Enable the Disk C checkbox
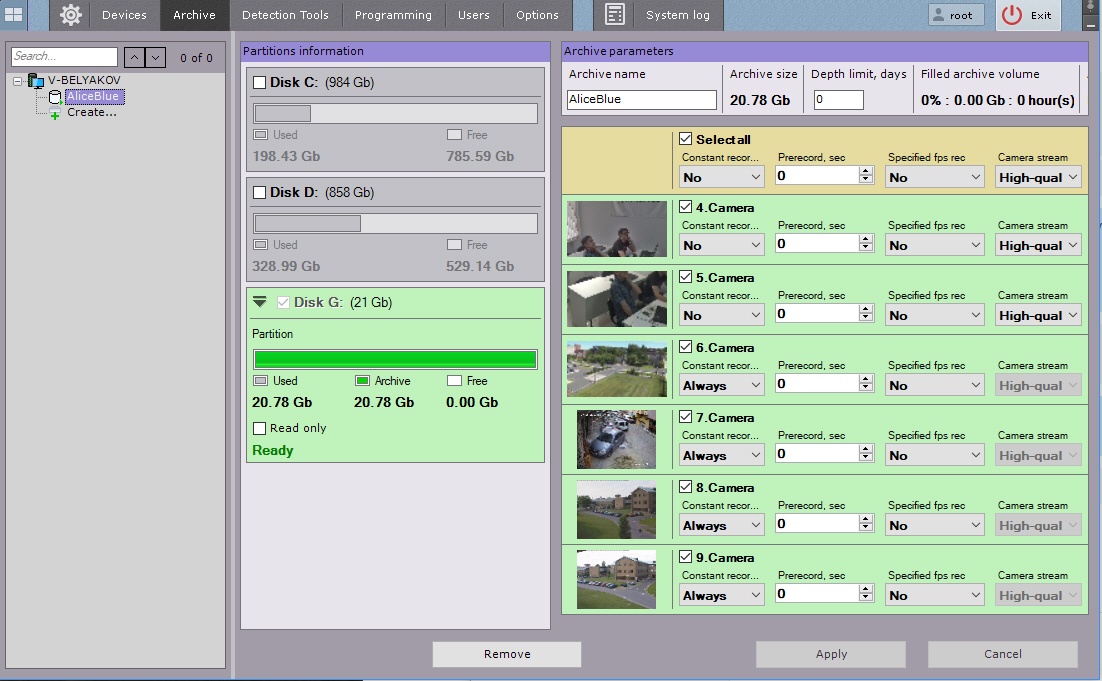 pos(260,82)
